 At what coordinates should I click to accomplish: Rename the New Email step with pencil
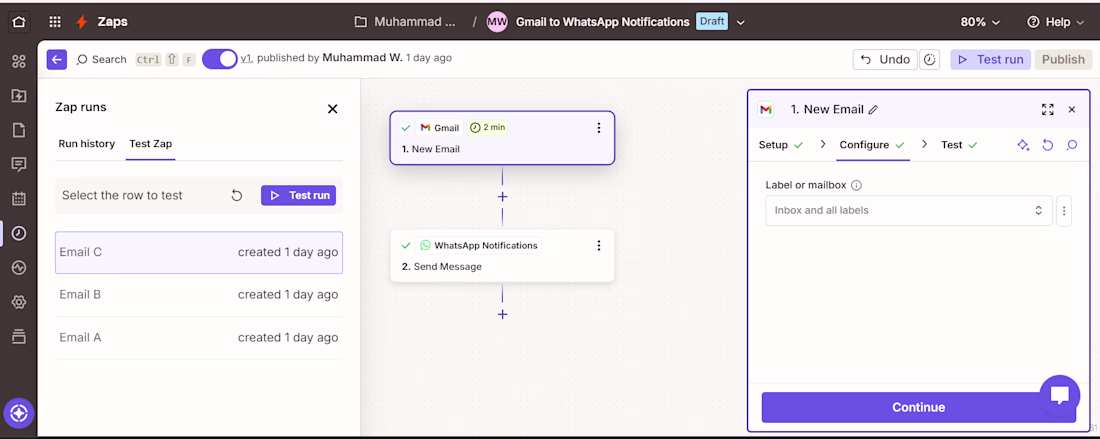pos(873,109)
